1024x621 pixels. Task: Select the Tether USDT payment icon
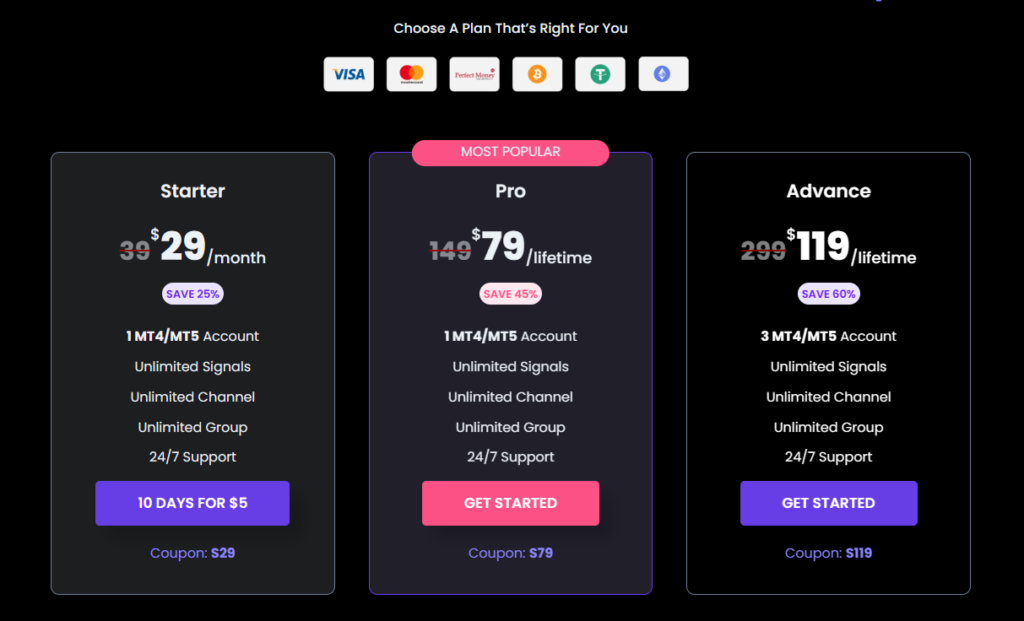point(600,74)
